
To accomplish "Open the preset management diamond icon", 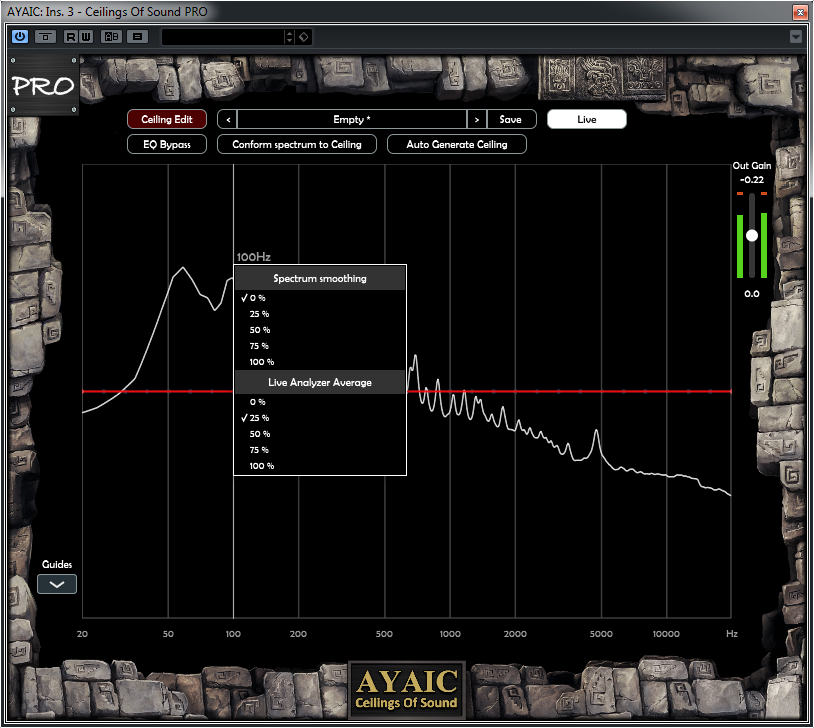I will click(x=304, y=37).
